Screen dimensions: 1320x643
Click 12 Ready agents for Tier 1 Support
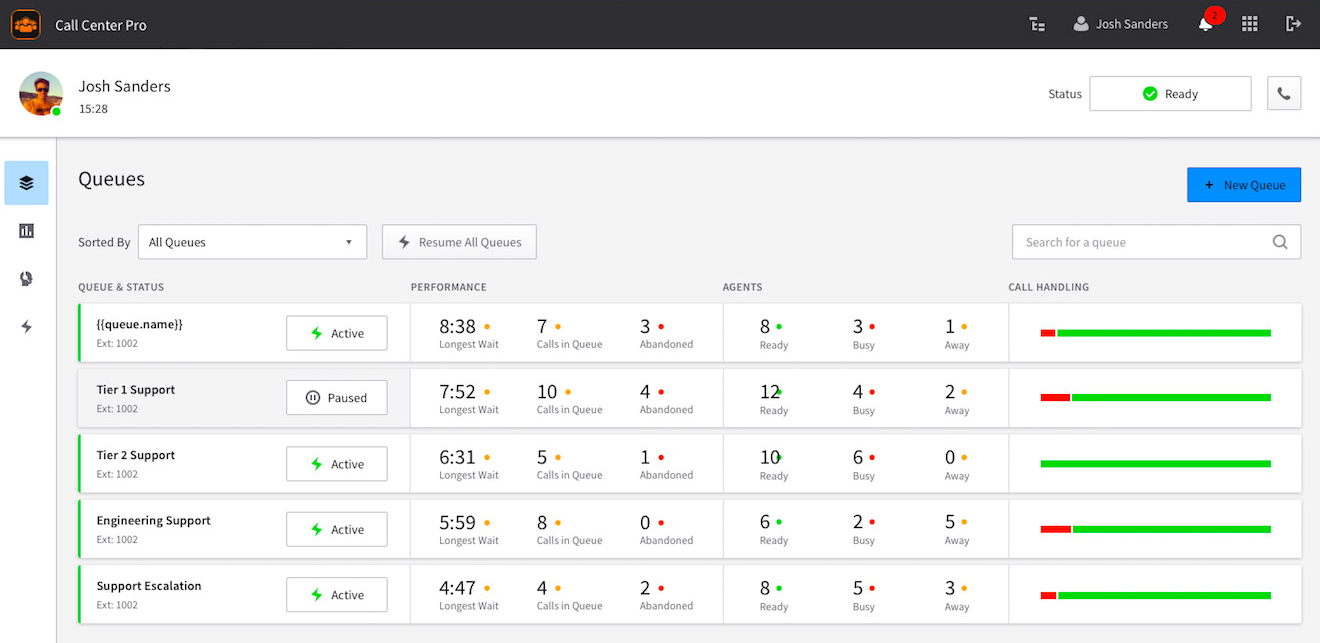[x=770, y=392]
